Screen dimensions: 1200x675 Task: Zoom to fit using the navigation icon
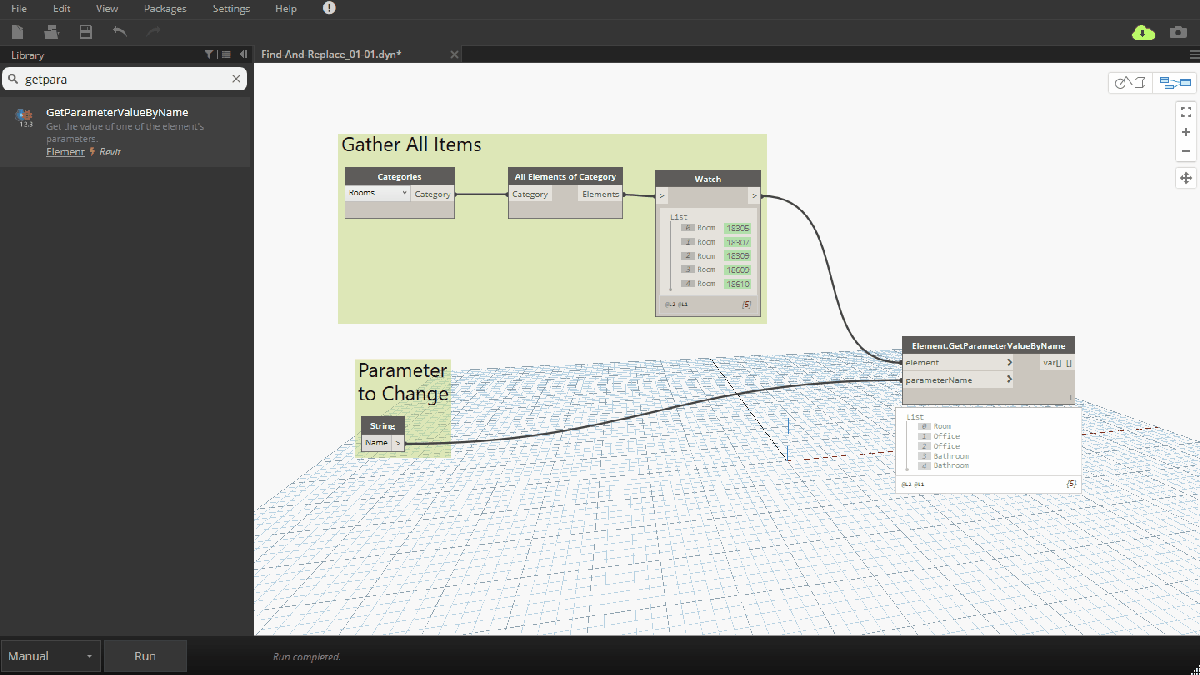(1185, 111)
